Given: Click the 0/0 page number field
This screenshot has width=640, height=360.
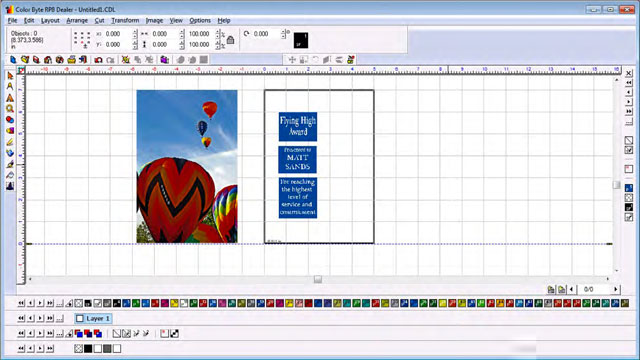Looking at the screenshot, I should (x=594, y=289).
